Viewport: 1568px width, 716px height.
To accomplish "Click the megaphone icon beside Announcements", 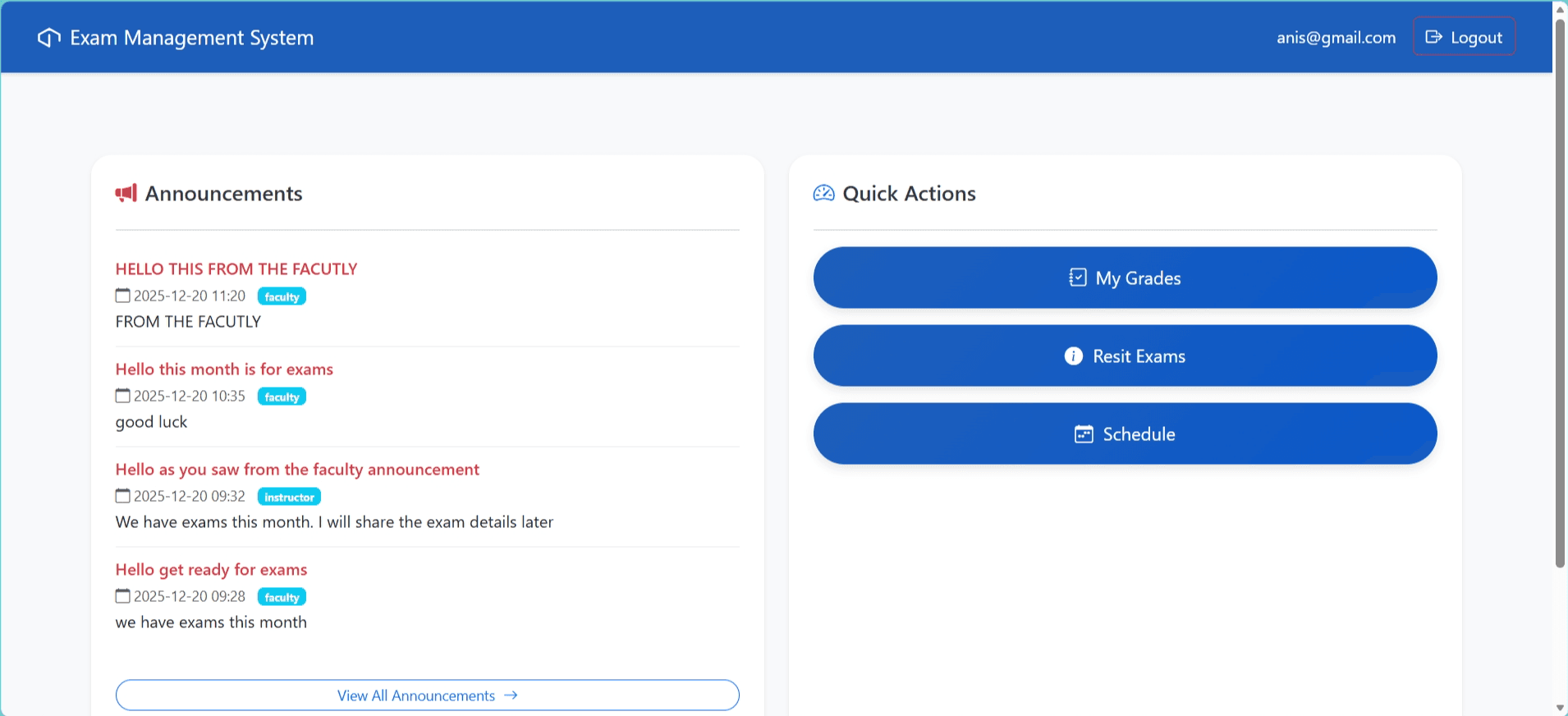I will 126,194.
